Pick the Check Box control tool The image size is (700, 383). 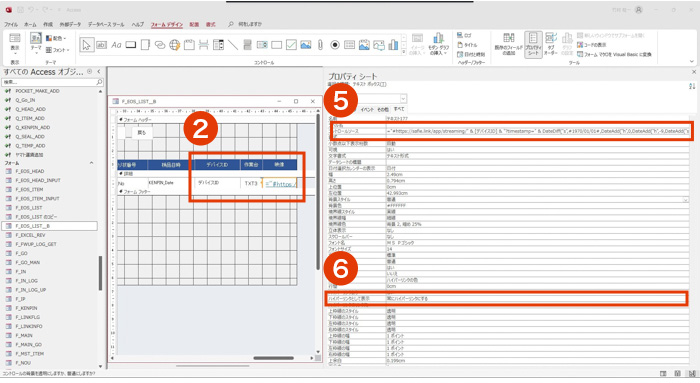(x=291, y=45)
